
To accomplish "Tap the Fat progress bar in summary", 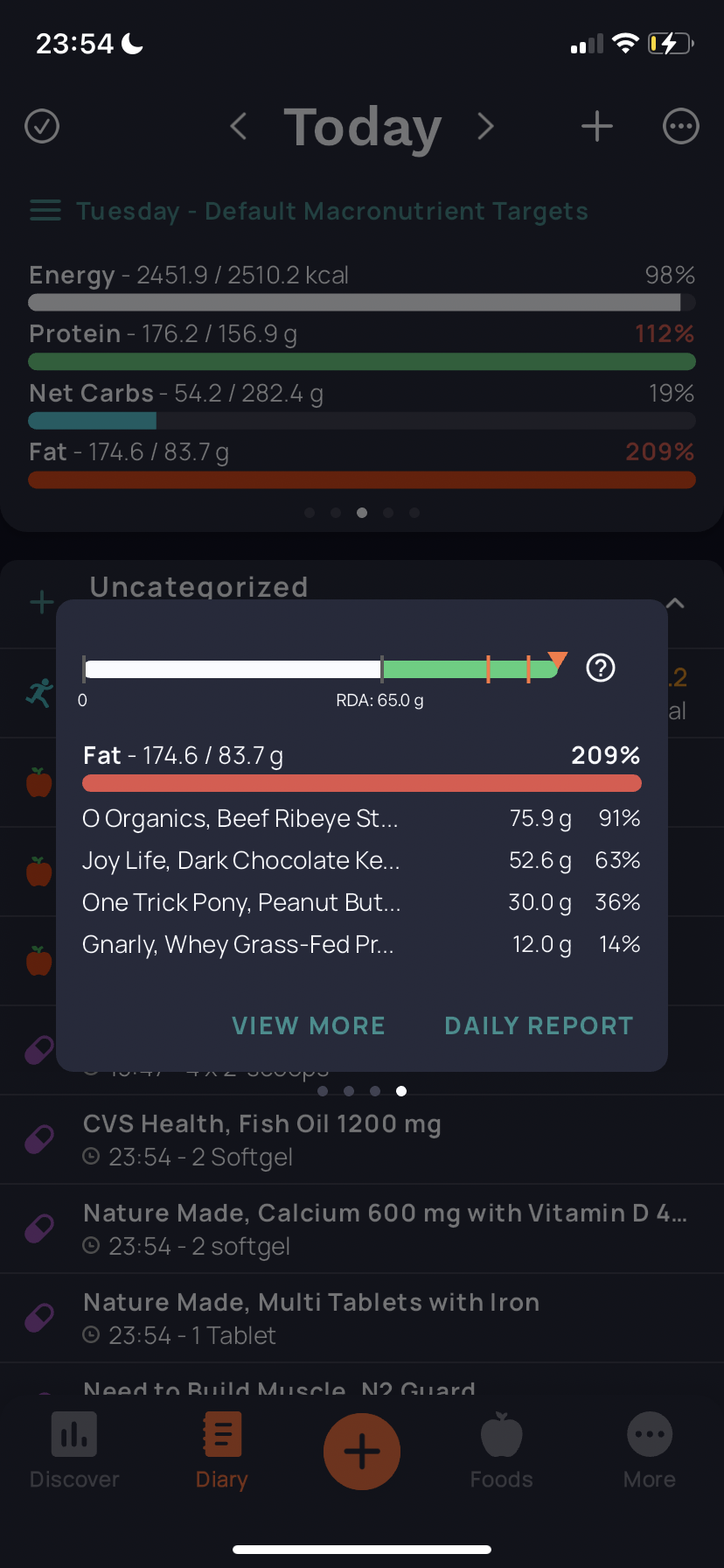I will 362,479.
